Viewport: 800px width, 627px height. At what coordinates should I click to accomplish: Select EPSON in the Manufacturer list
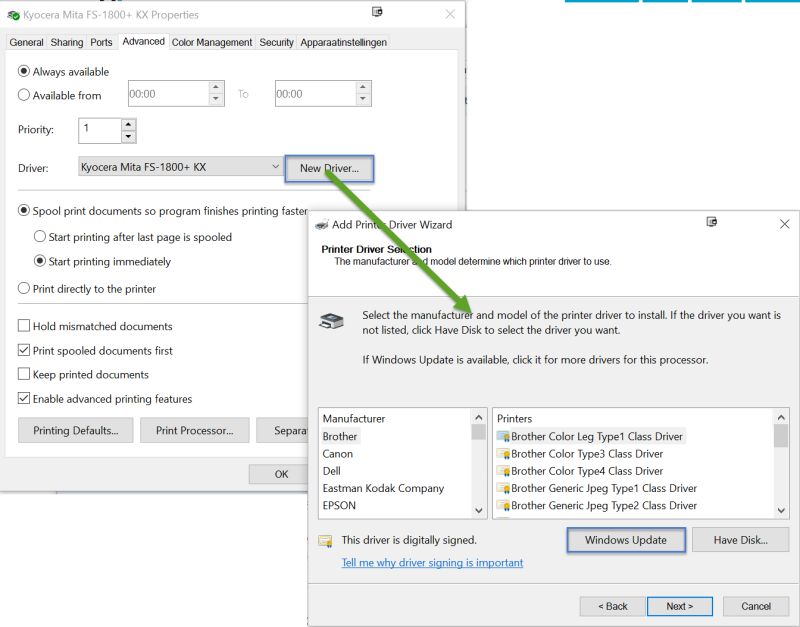click(341, 506)
